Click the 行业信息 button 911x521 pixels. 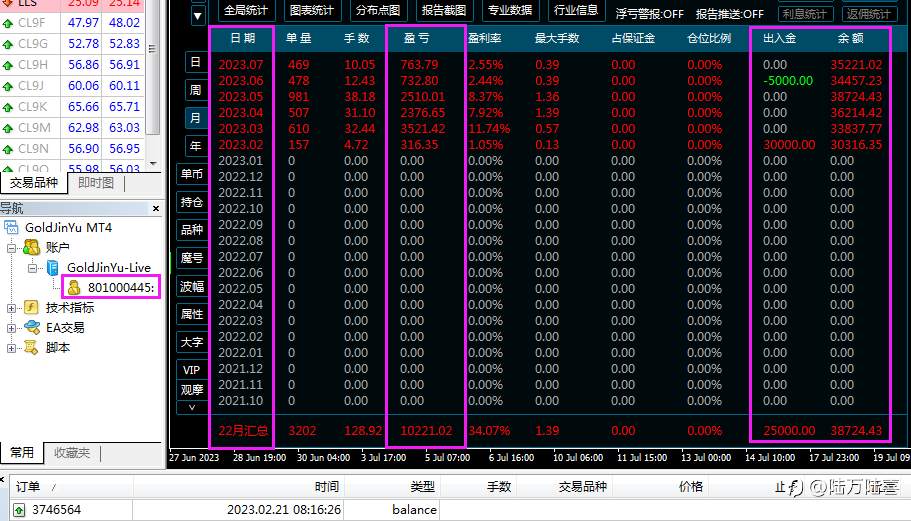(576, 10)
